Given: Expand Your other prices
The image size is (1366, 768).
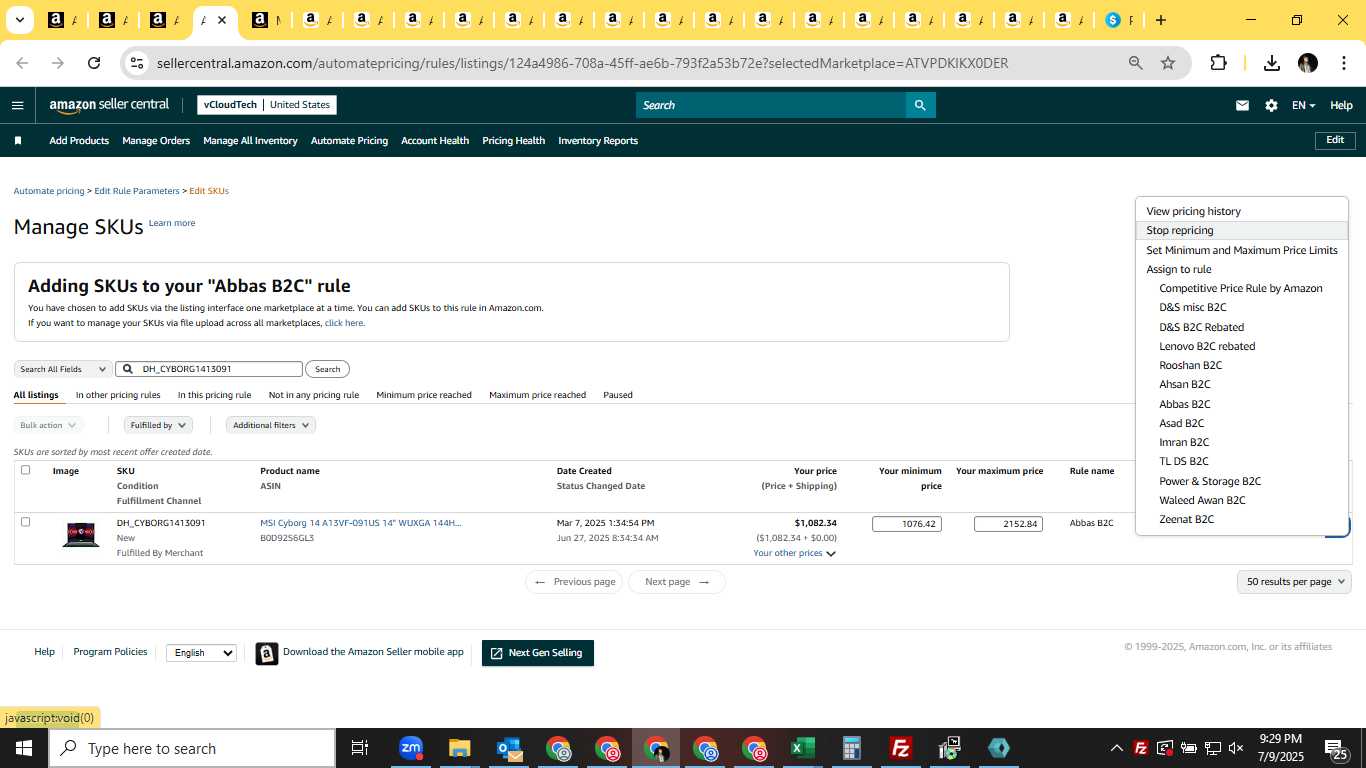Looking at the screenshot, I should (x=794, y=553).
